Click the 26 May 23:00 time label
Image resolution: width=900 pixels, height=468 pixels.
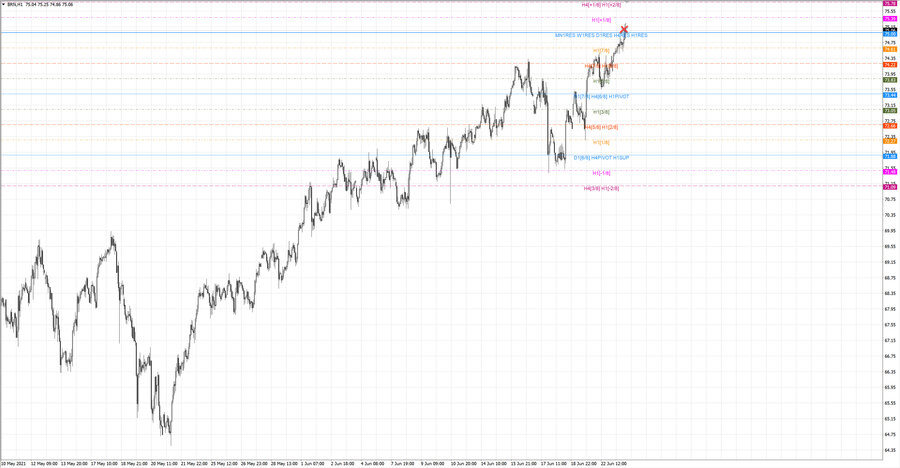pos(254,463)
